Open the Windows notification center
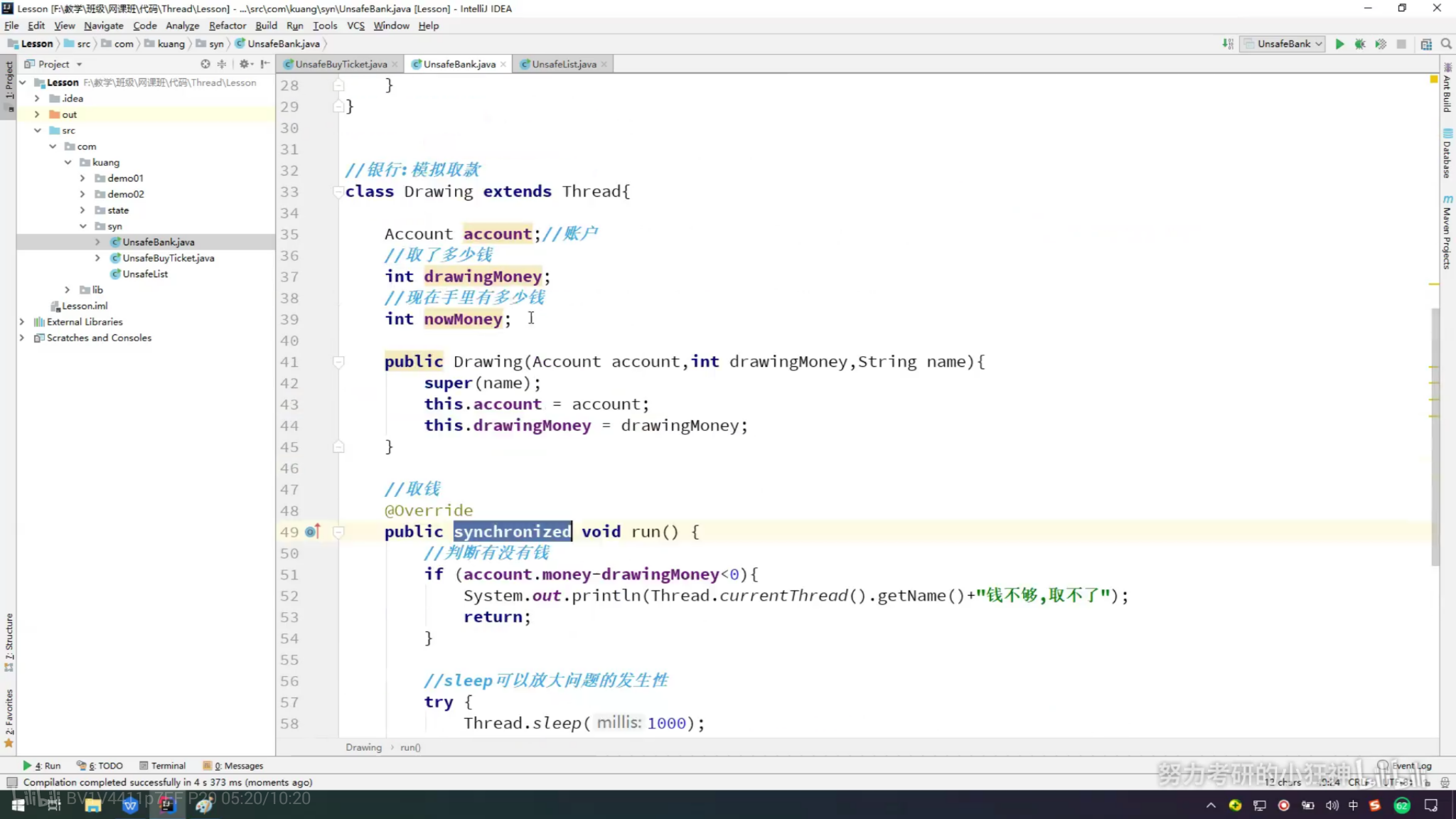 click(1431, 805)
